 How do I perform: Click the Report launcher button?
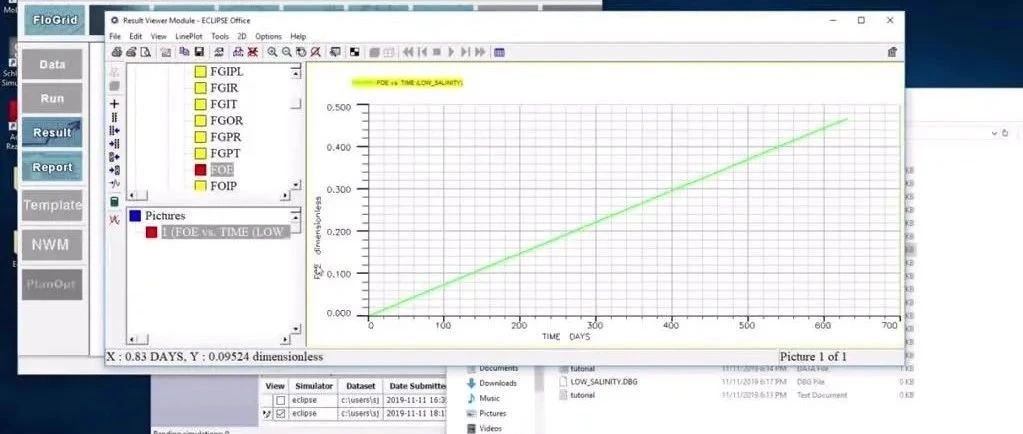52,167
